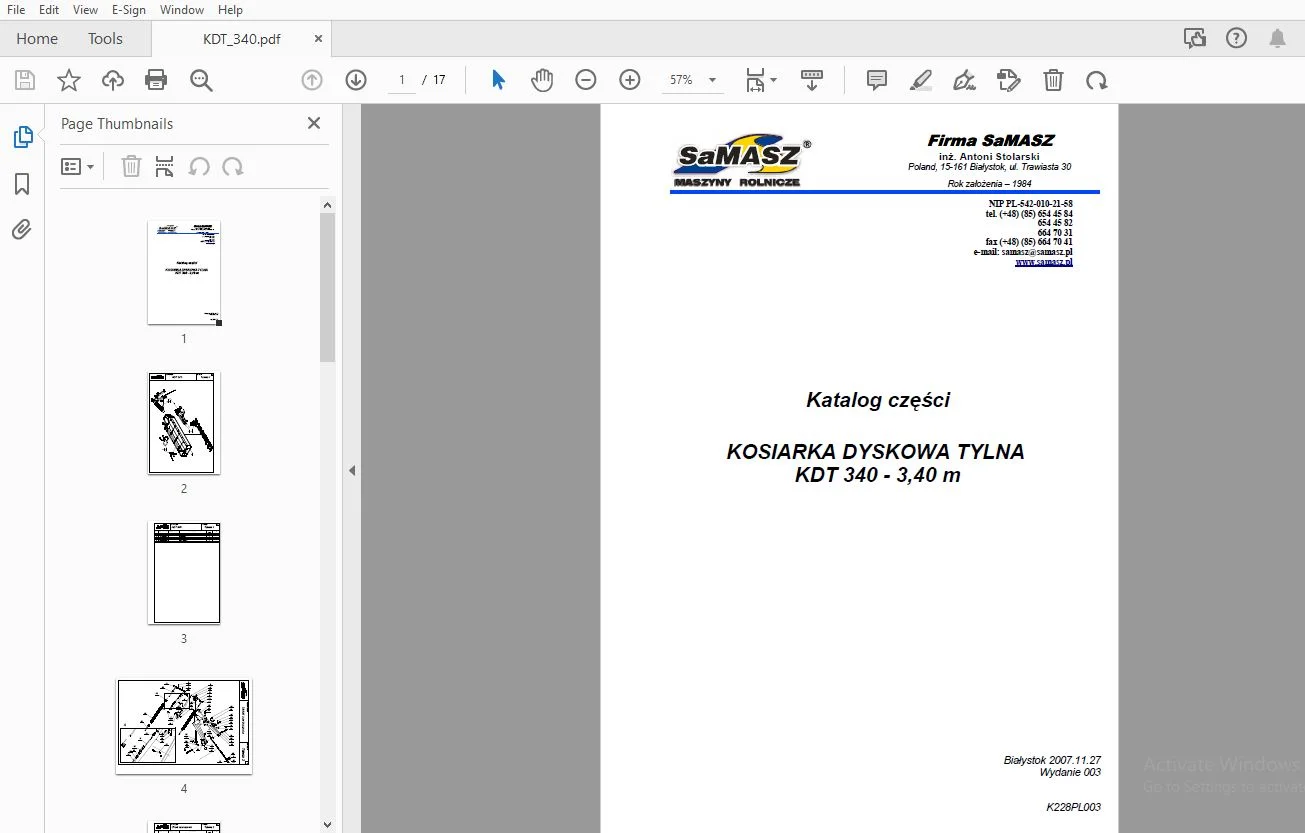Image resolution: width=1305 pixels, height=833 pixels.
Task: Select the highlight text pen tool
Action: pyautogui.click(x=921, y=80)
